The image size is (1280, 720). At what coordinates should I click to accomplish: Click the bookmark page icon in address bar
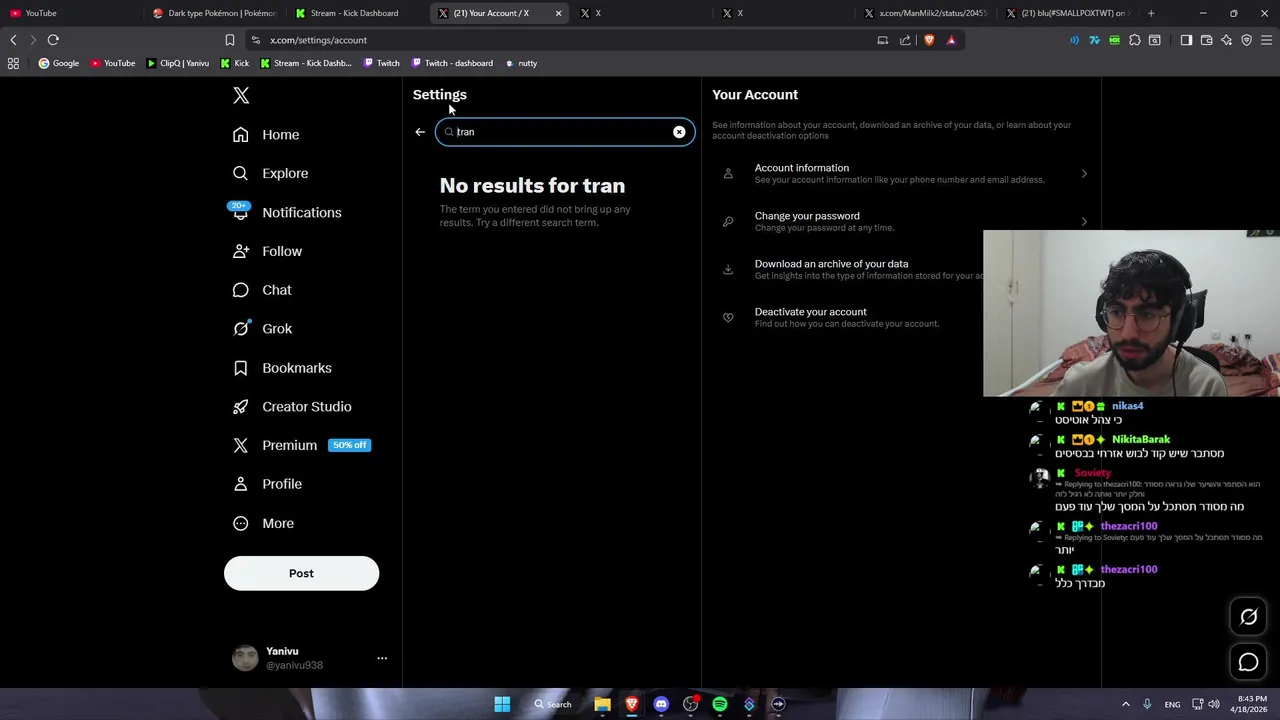[229, 40]
